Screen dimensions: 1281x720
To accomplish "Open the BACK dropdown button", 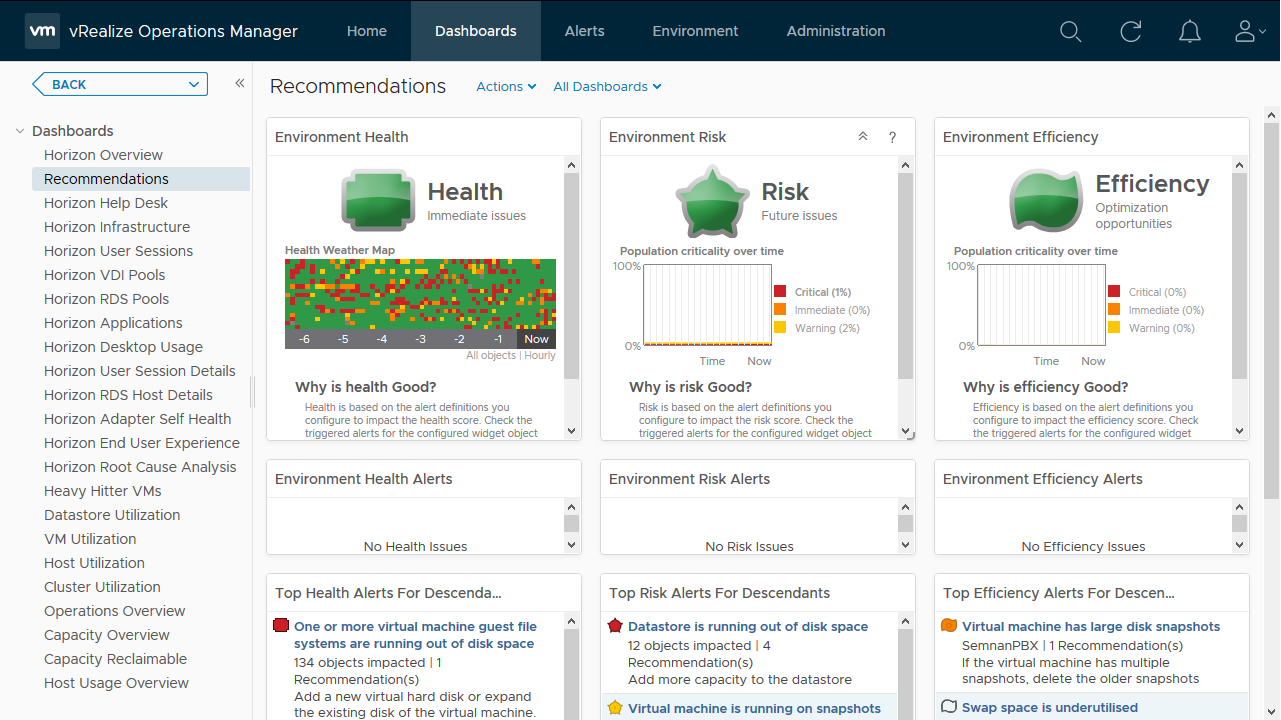I will coord(120,85).
